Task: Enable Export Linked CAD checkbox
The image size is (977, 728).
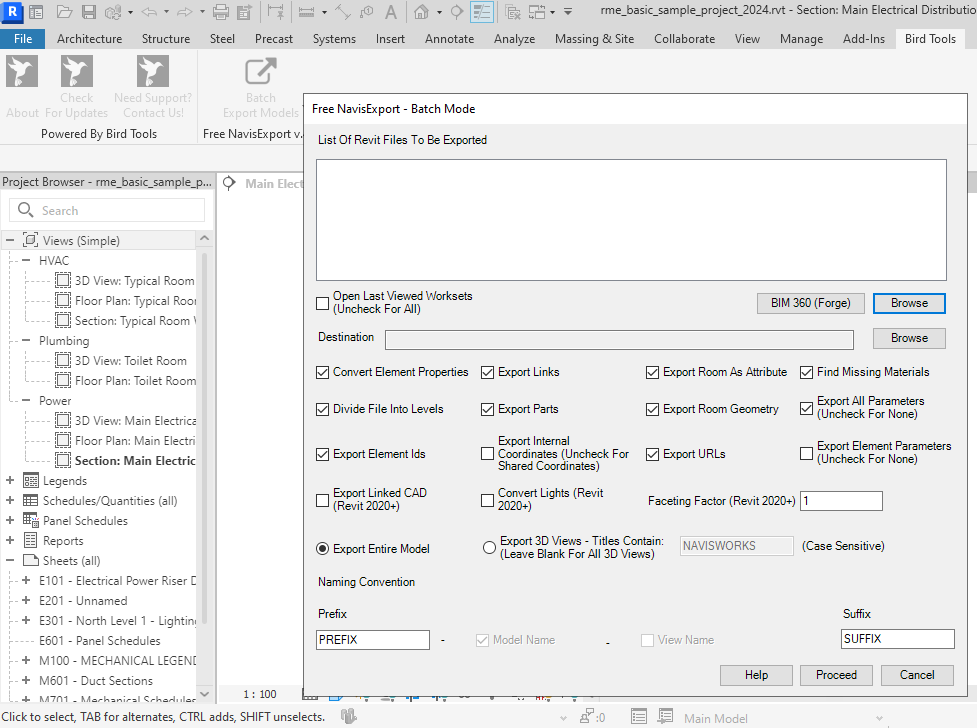Action: point(323,500)
